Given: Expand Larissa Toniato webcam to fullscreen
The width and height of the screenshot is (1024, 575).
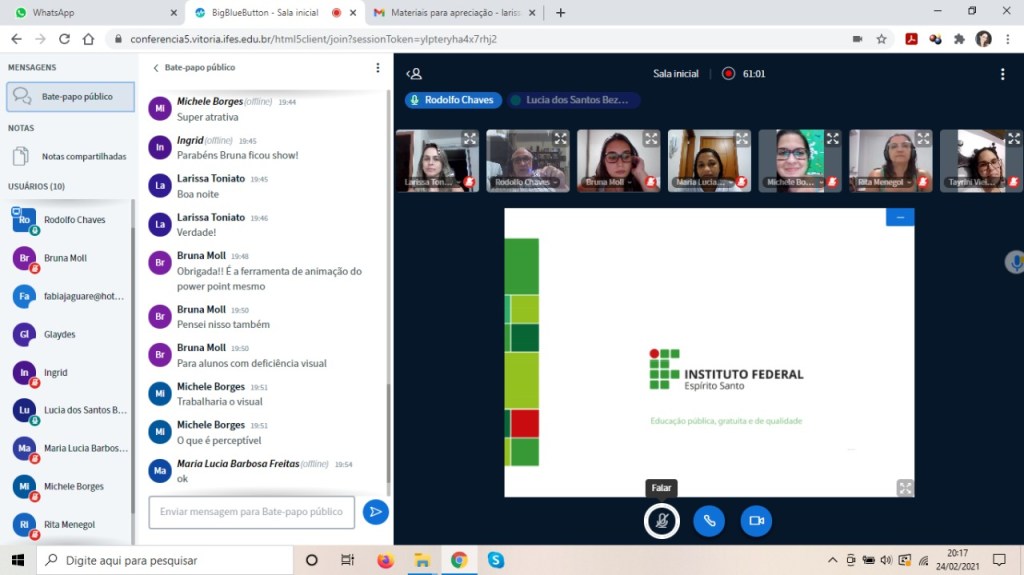Looking at the screenshot, I should point(470,139).
